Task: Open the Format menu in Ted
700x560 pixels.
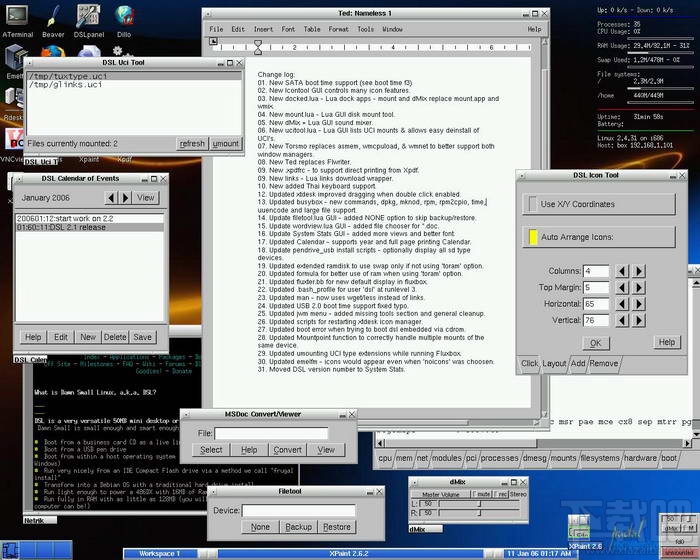Action: pyautogui.click(x=339, y=29)
